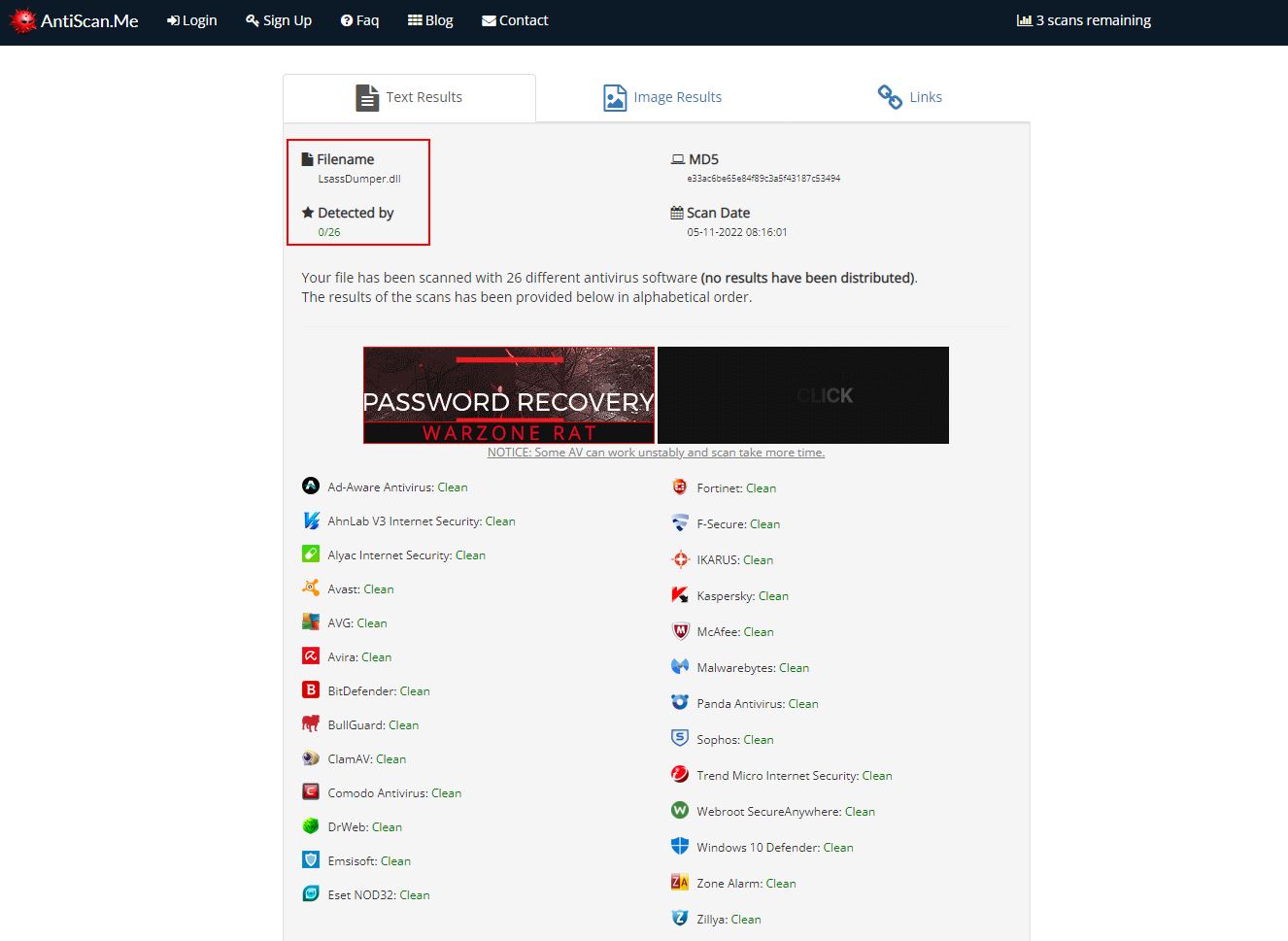
Task: Click the Filename label
Action: pos(338,159)
